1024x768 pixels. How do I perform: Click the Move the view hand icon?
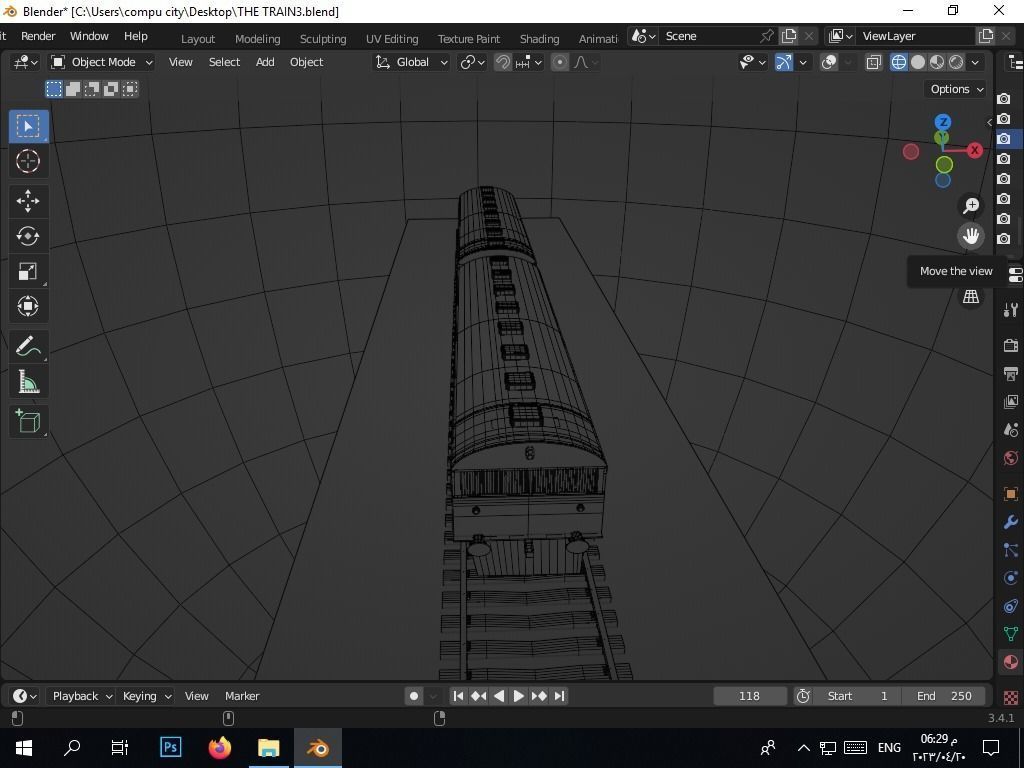pyautogui.click(x=971, y=236)
